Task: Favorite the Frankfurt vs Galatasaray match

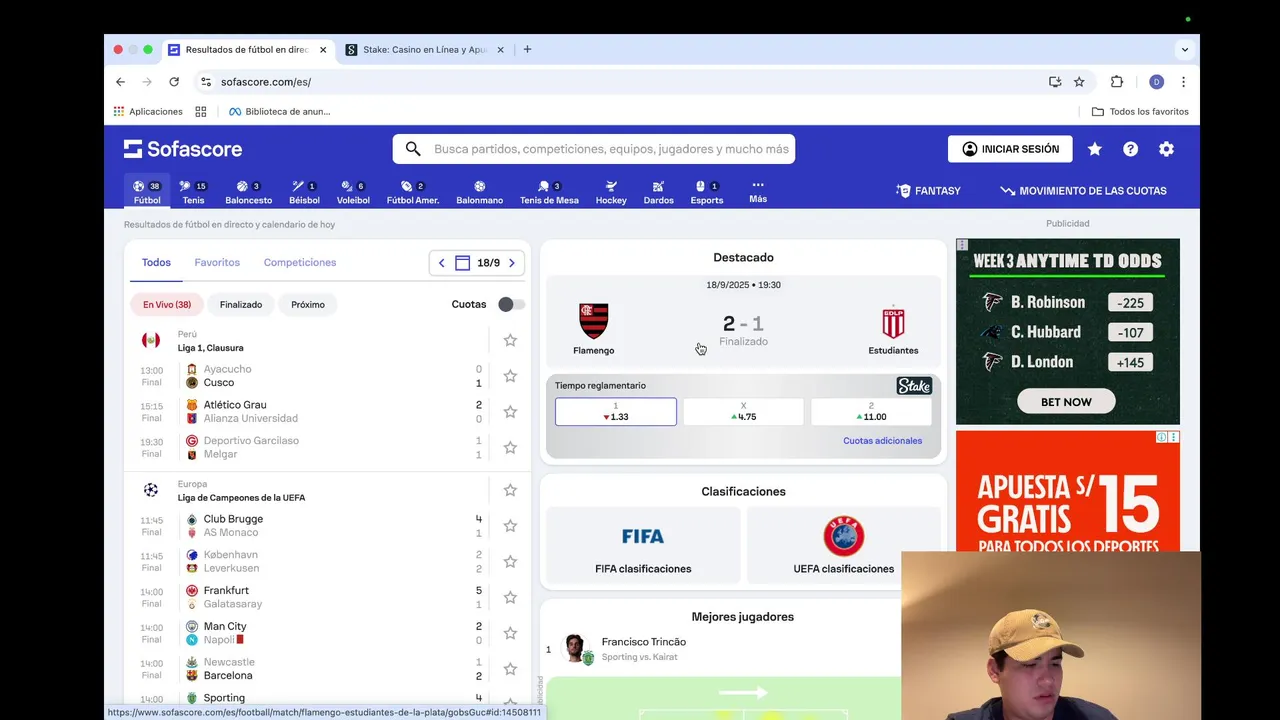Action: click(510, 597)
